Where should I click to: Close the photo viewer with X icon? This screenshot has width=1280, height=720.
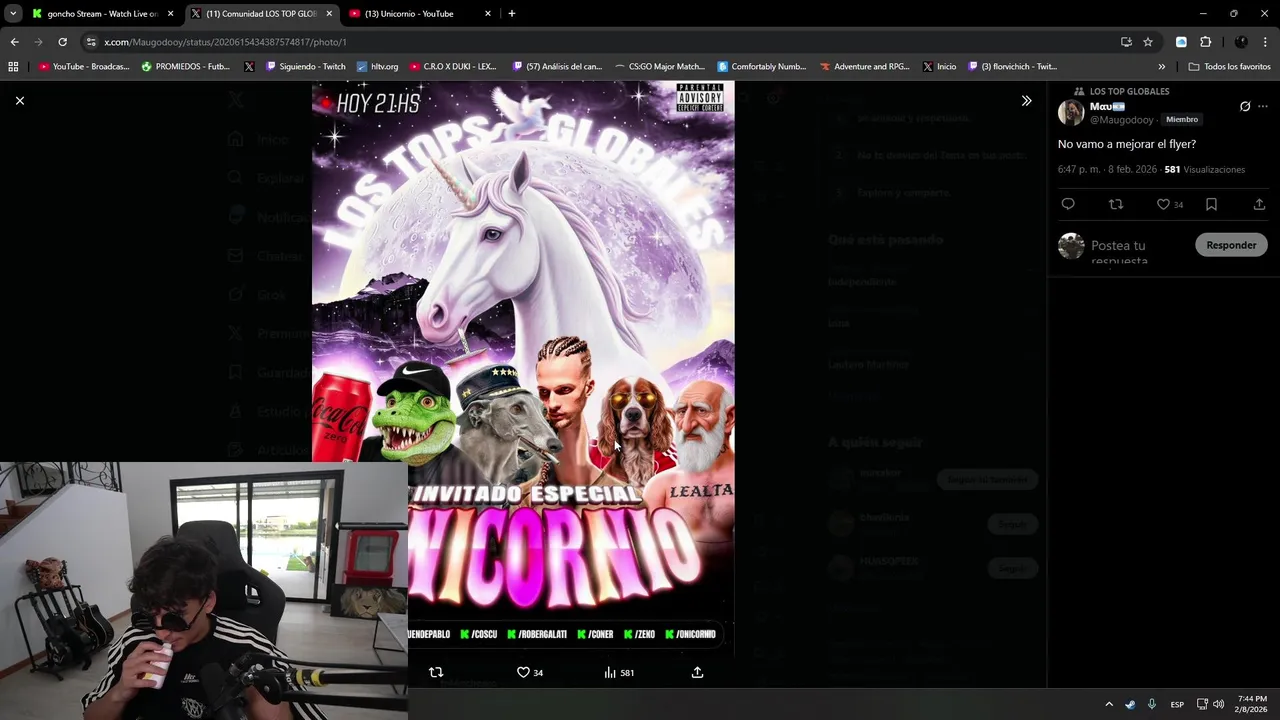(x=19, y=100)
